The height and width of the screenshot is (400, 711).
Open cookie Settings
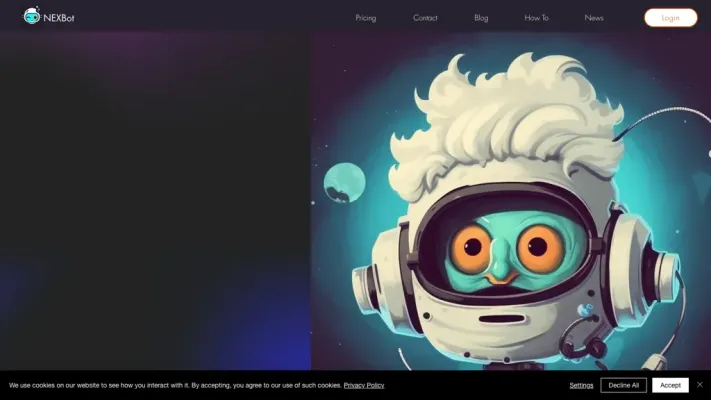pyautogui.click(x=581, y=385)
